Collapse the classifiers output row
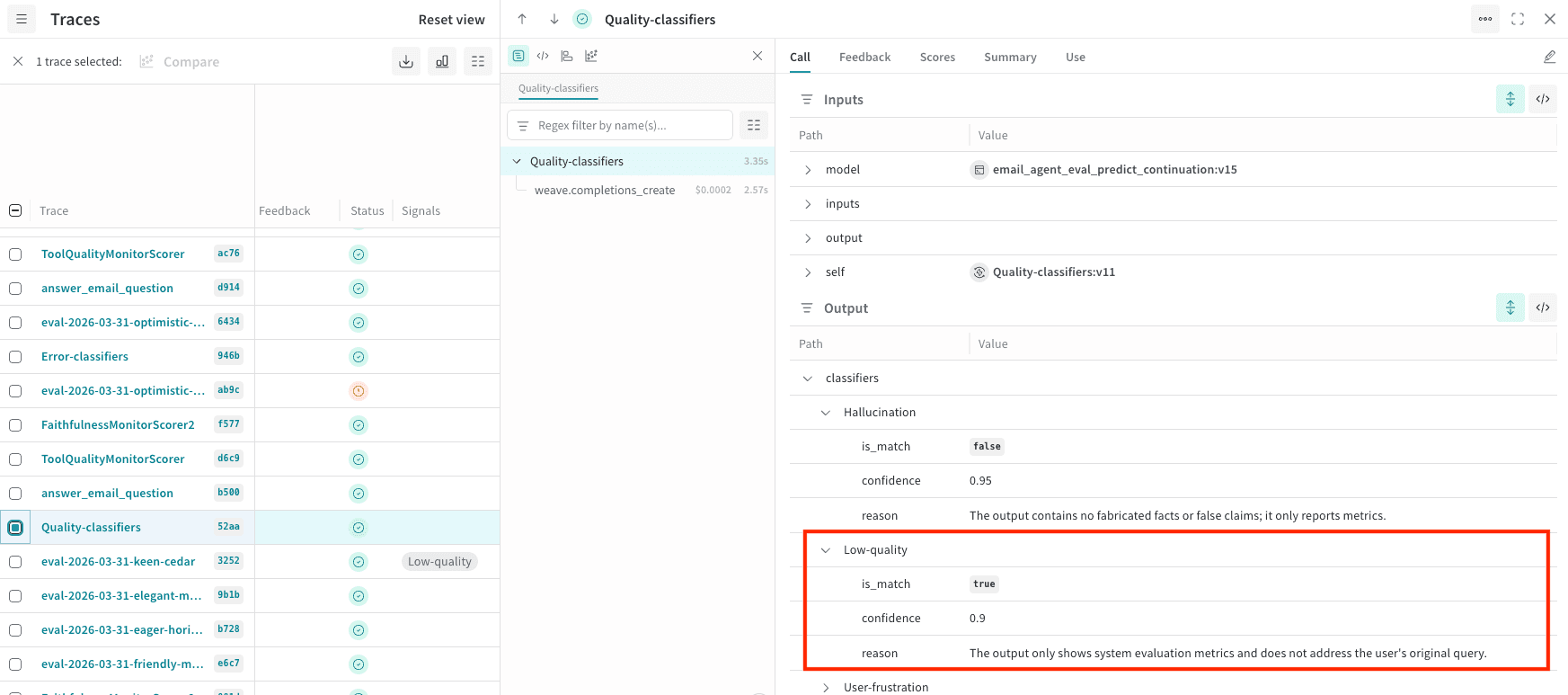1568x695 pixels. [x=808, y=378]
